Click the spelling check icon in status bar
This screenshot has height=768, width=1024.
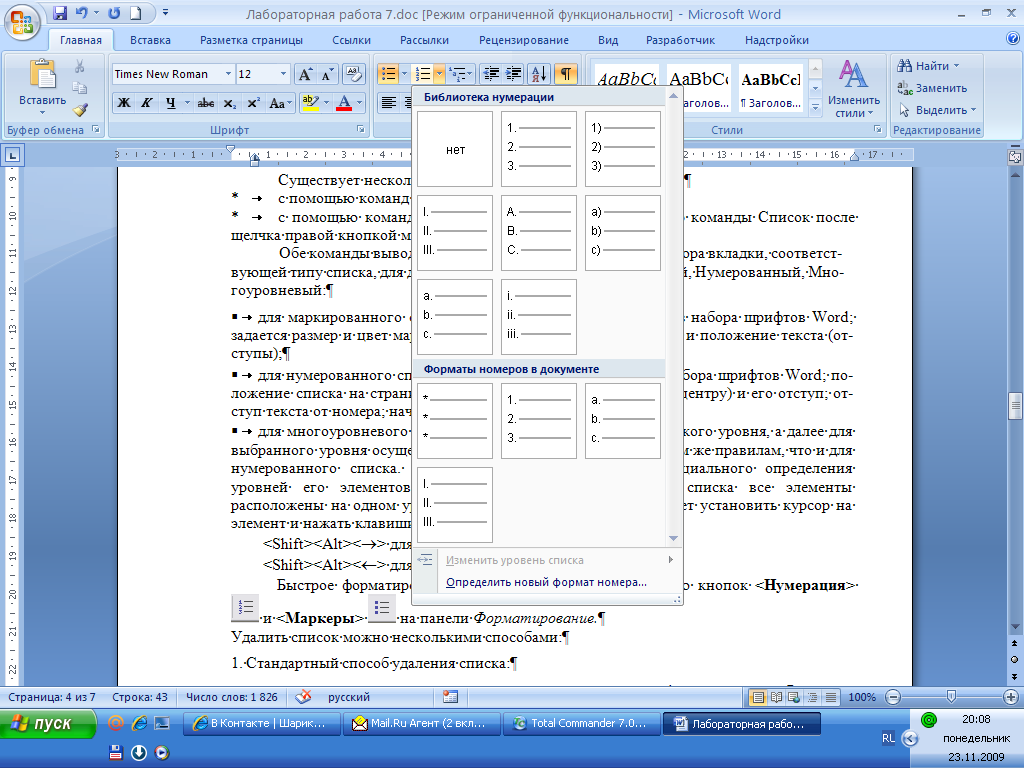point(303,697)
